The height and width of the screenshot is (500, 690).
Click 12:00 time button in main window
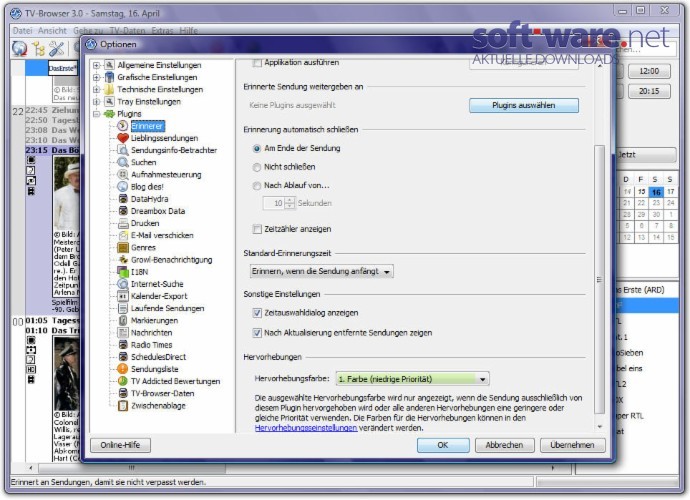tap(649, 71)
